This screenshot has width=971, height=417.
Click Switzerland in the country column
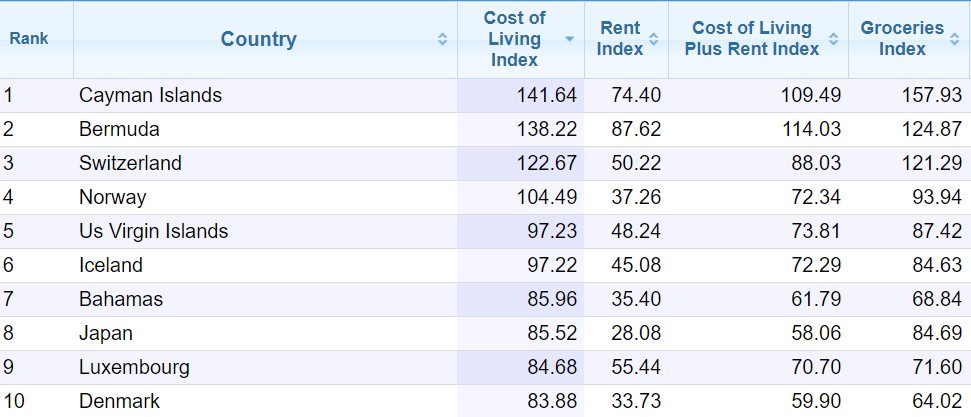tap(130, 163)
